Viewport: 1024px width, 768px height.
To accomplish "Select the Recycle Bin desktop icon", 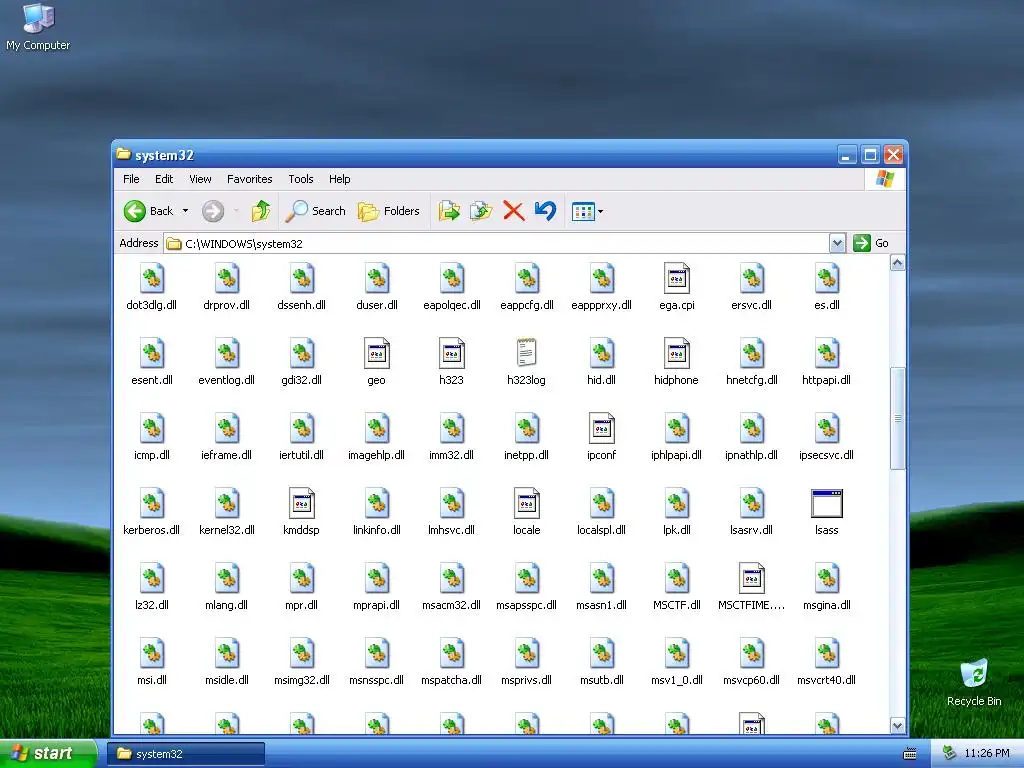I will click(x=974, y=673).
